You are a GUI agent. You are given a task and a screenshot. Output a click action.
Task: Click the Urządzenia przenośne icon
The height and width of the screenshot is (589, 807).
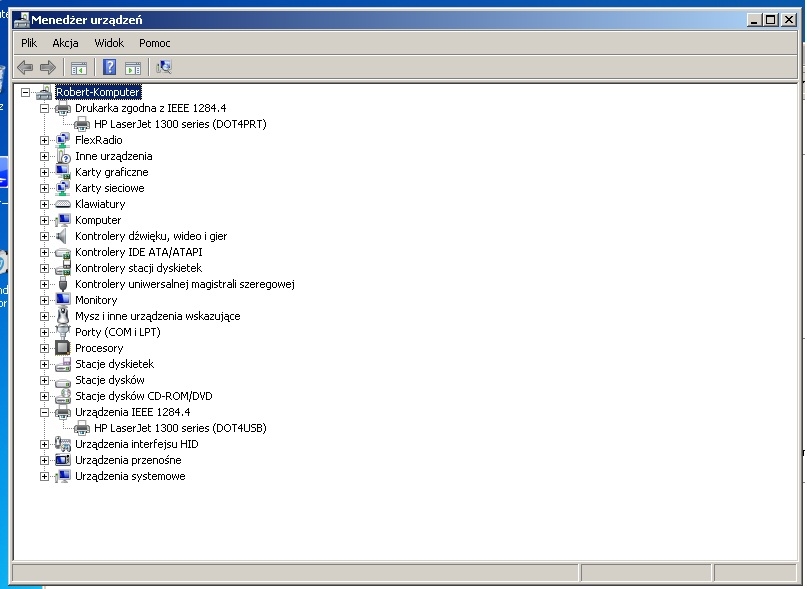63,460
